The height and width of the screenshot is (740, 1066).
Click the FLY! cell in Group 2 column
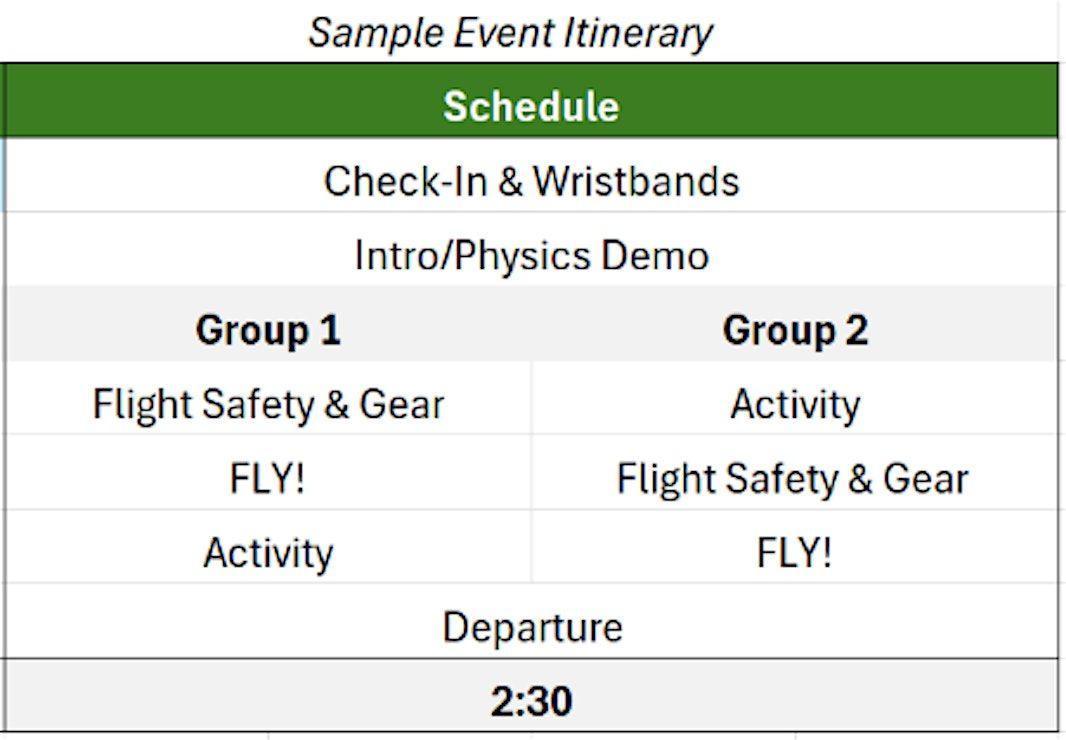pyautogui.click(x=795, y=553)
